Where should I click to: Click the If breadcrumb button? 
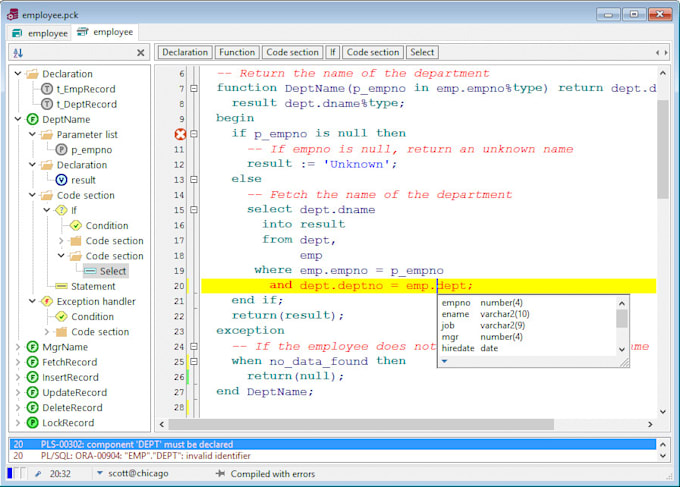click(x=333, y=52)
